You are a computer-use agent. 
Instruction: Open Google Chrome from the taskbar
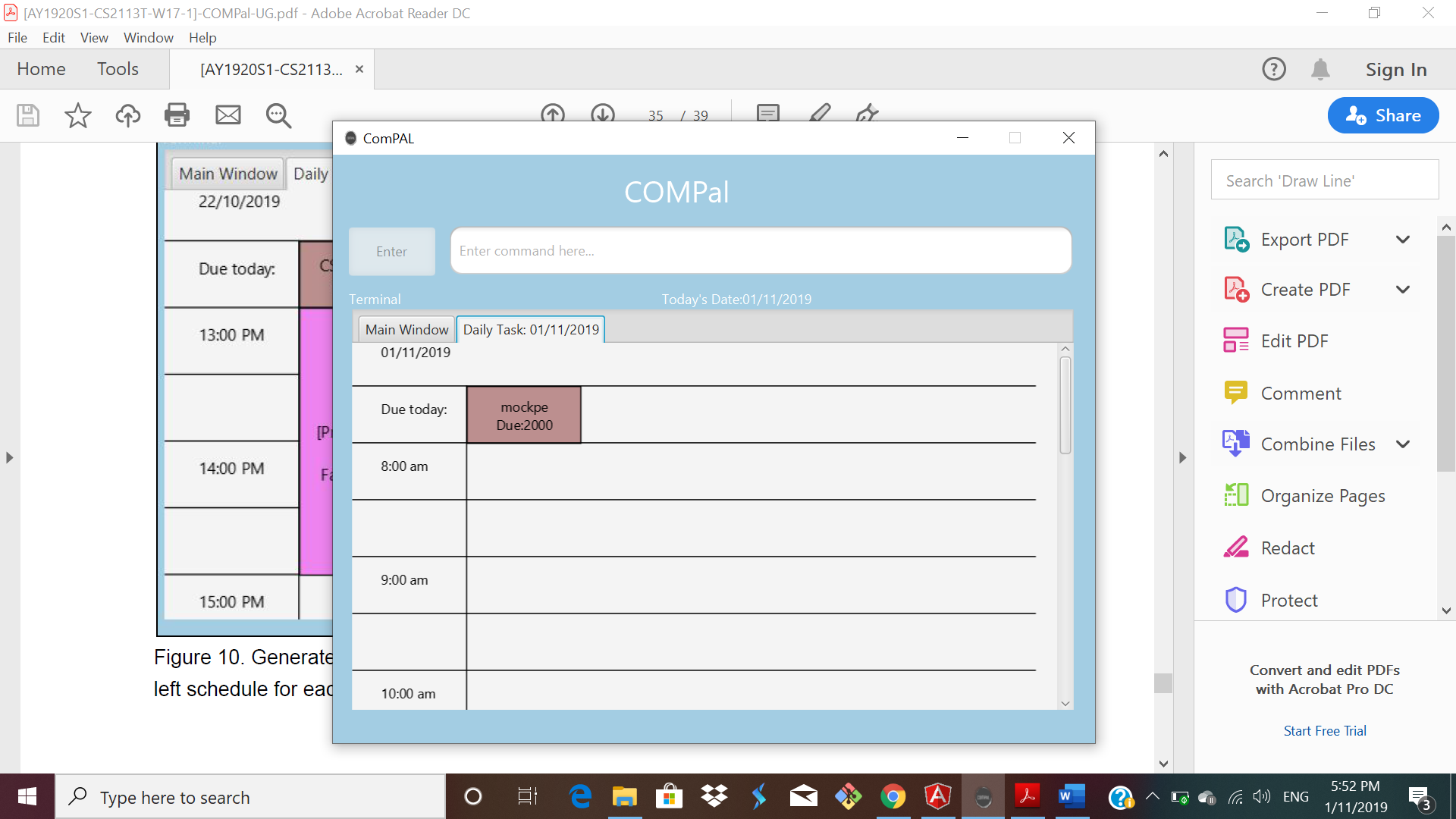(x=893, y=796)
